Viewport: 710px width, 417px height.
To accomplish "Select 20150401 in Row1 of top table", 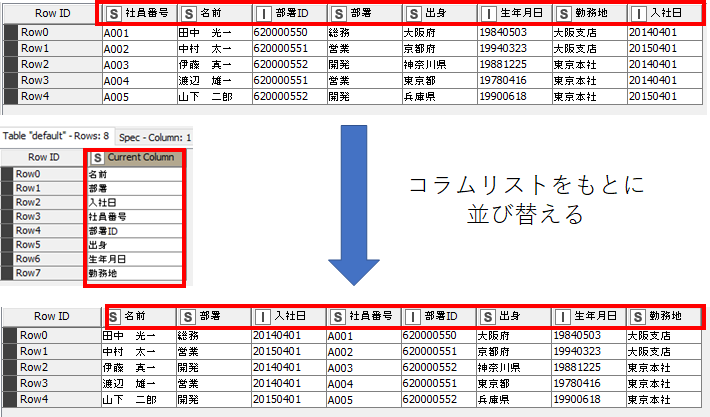I will point(665,48).
